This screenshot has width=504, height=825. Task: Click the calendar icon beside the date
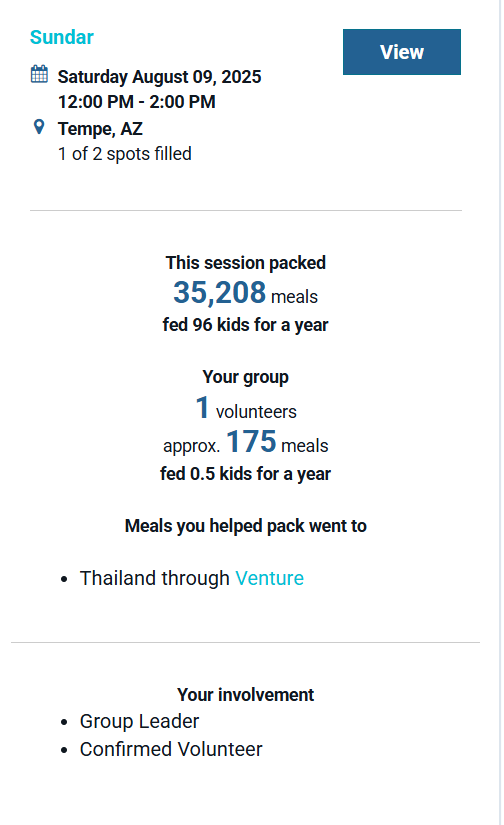click(39, 74)
